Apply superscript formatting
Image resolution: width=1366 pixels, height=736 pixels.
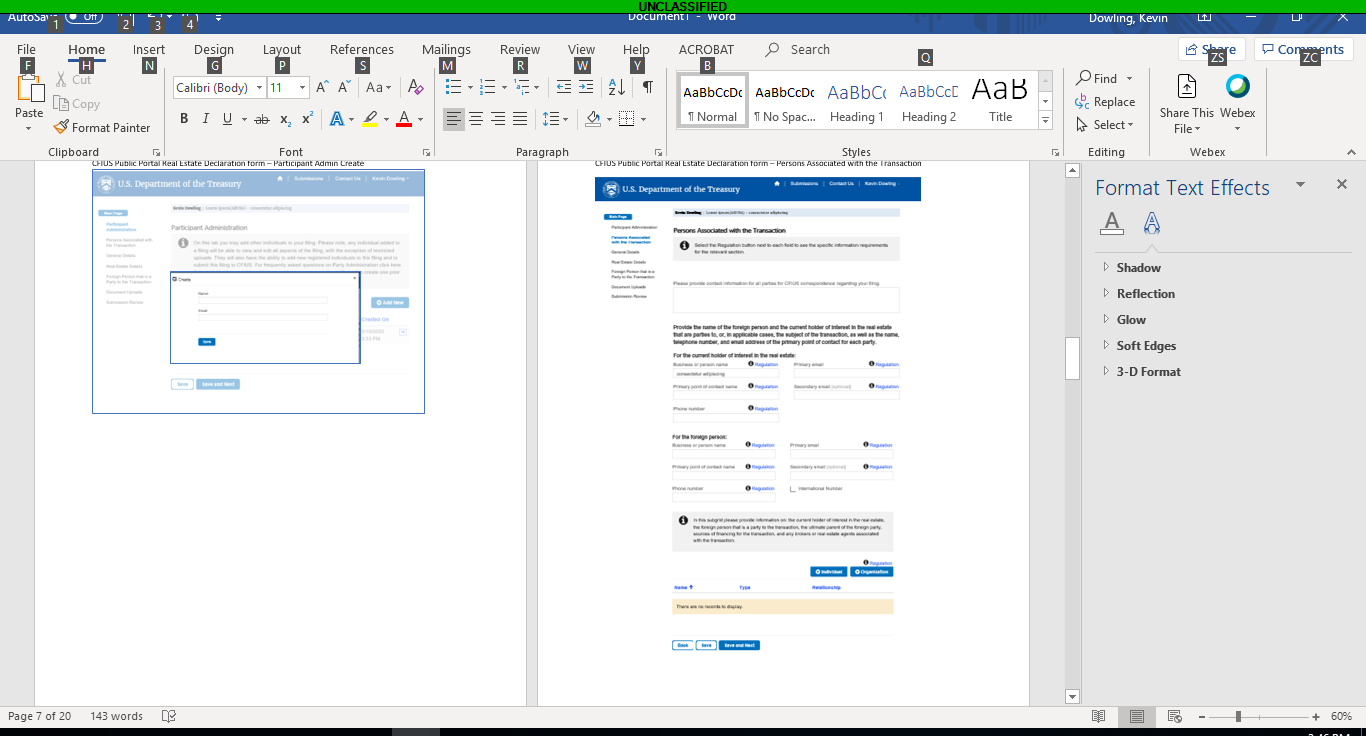pyautogui.click(x=308, y=119)
